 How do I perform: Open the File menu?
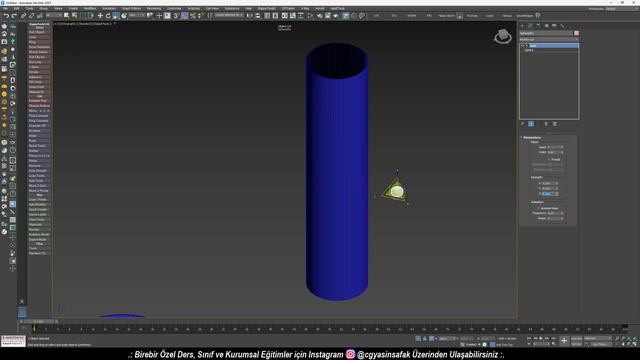[x=5, y=8]
